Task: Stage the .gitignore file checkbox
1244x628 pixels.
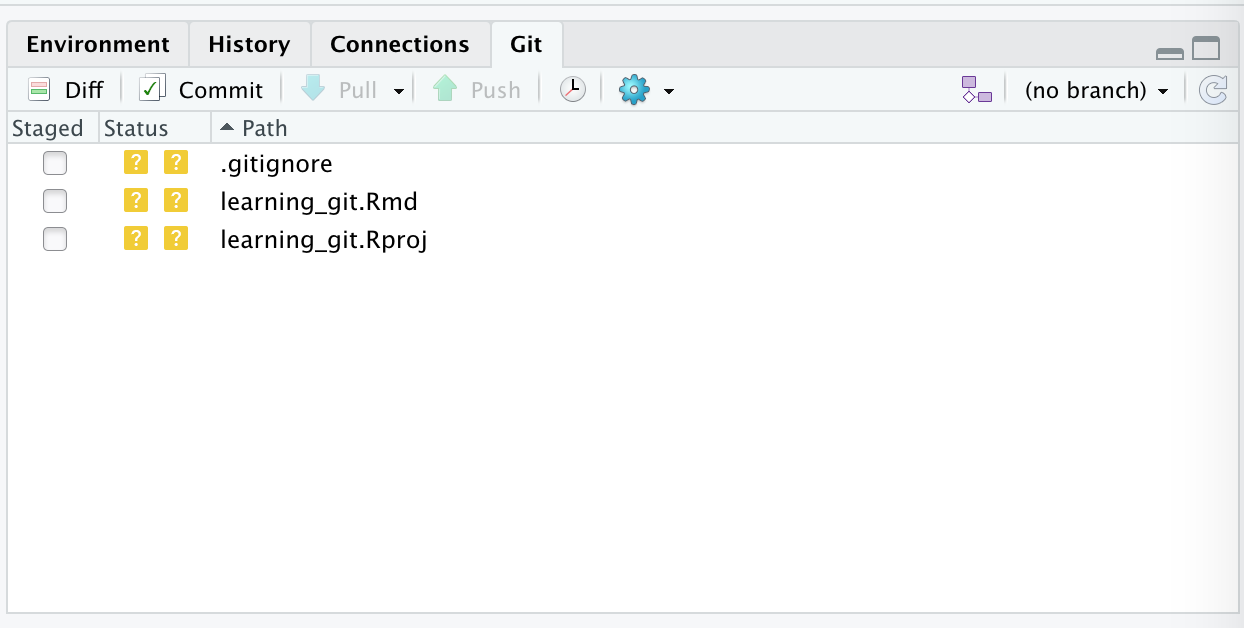Action: [55, 163]
